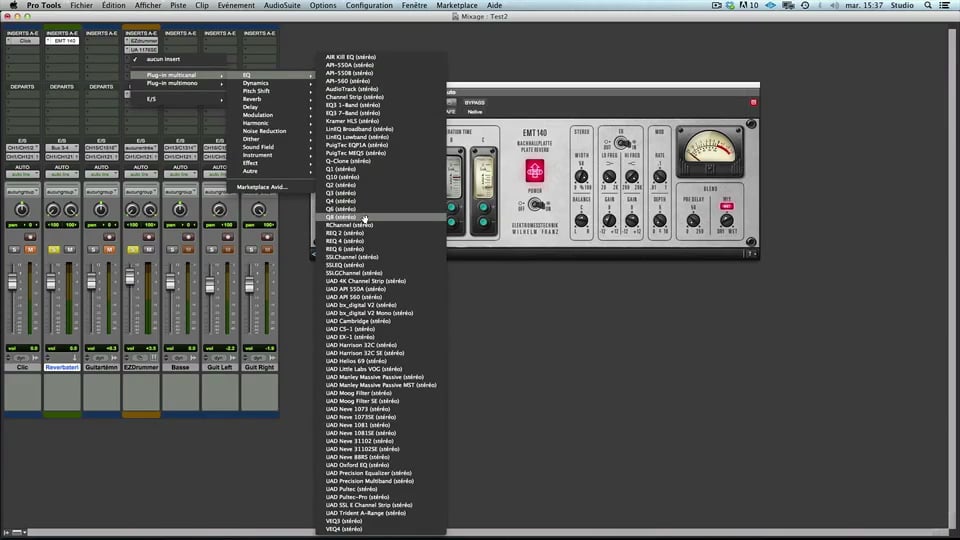
Task: Click the LO FREQ knob on EMT 140
Action: 609,177
